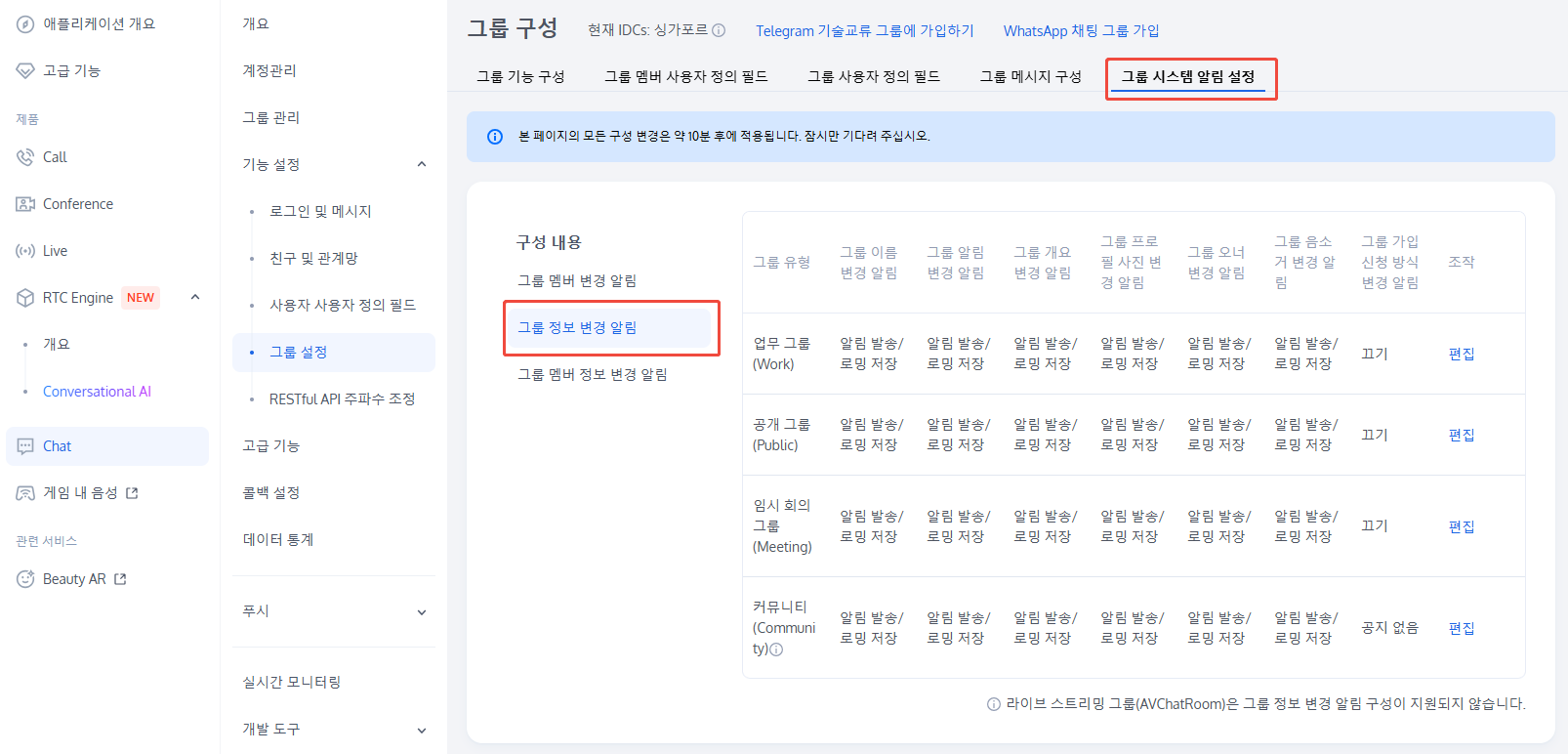Expand the 푸시 section
Viewport: 1568px width, 754px height.
click(x=422, y=612)
